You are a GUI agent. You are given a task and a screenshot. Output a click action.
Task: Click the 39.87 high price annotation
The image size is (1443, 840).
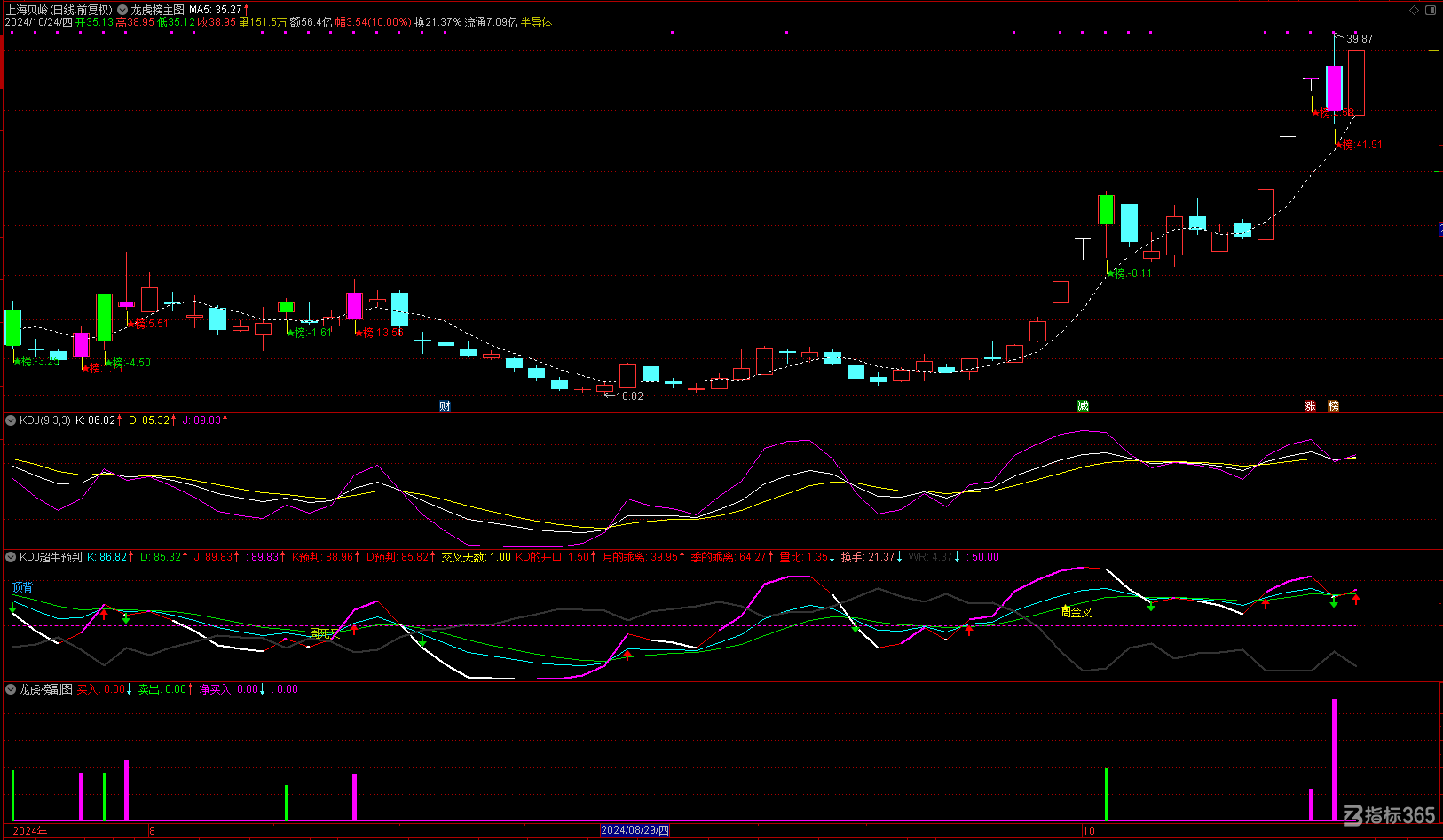1360,39
